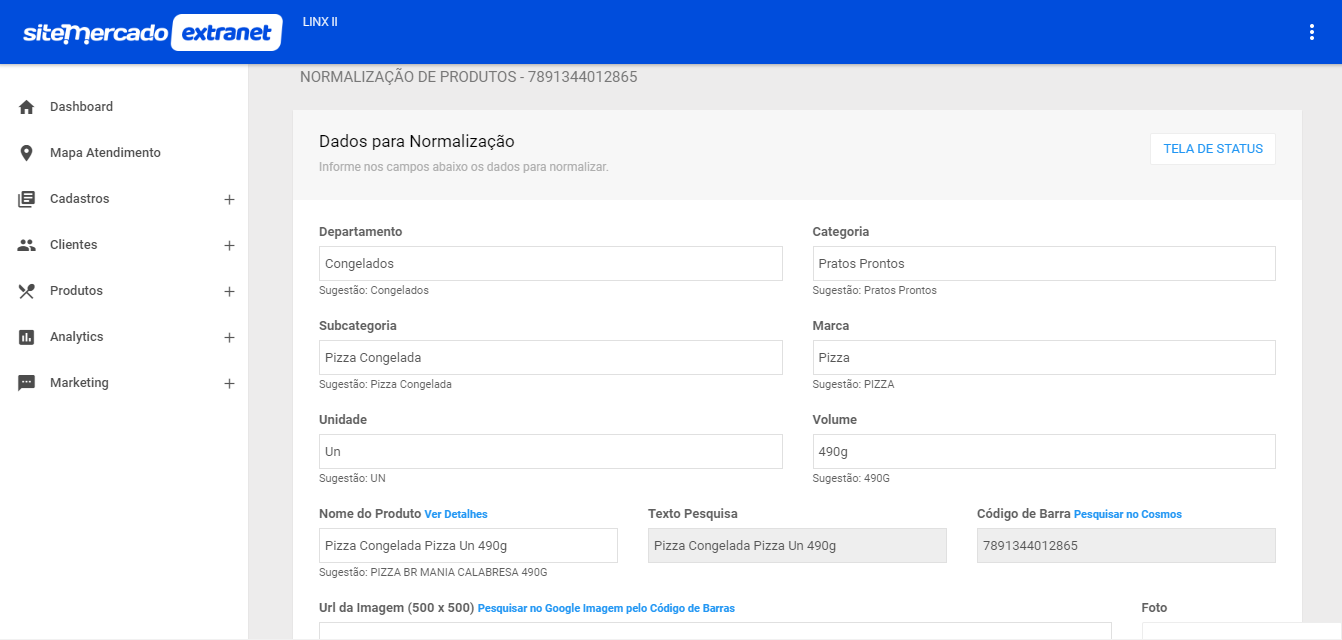Expand the Marketing submenu plus
This screenshot has height=640, width=1342.
229,384
